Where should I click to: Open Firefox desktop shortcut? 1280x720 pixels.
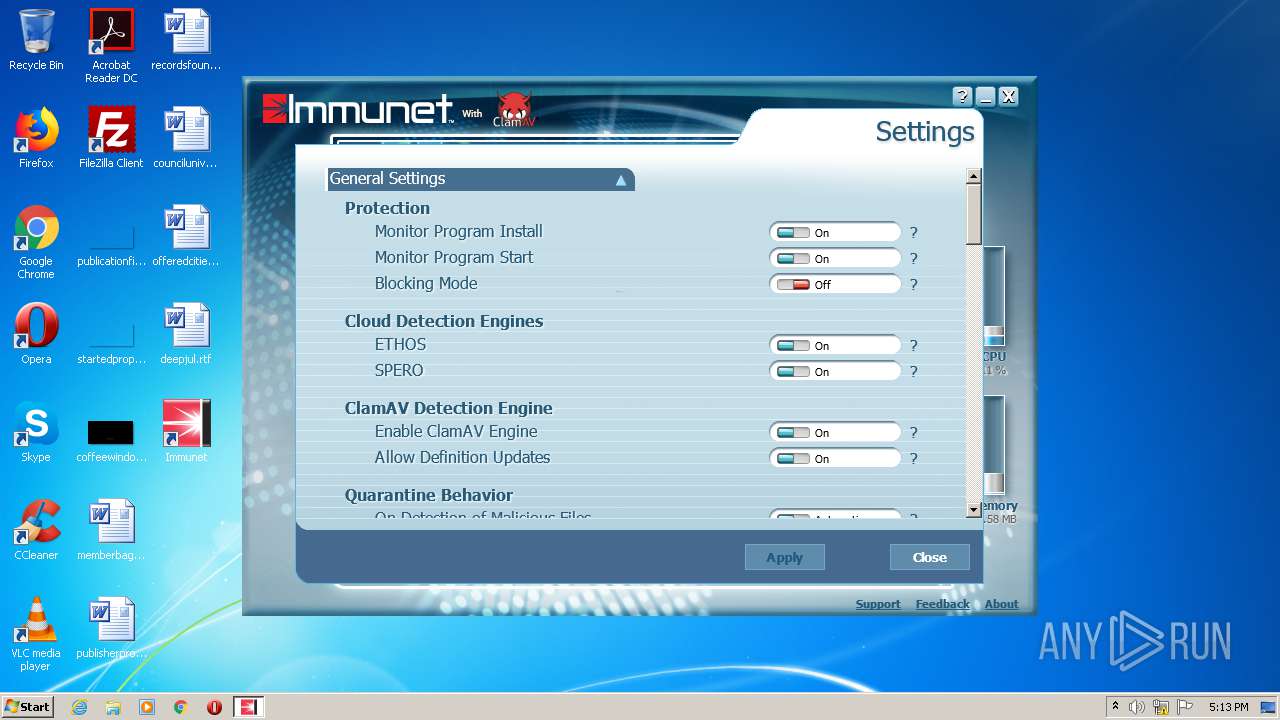click(x=36, y=138)
